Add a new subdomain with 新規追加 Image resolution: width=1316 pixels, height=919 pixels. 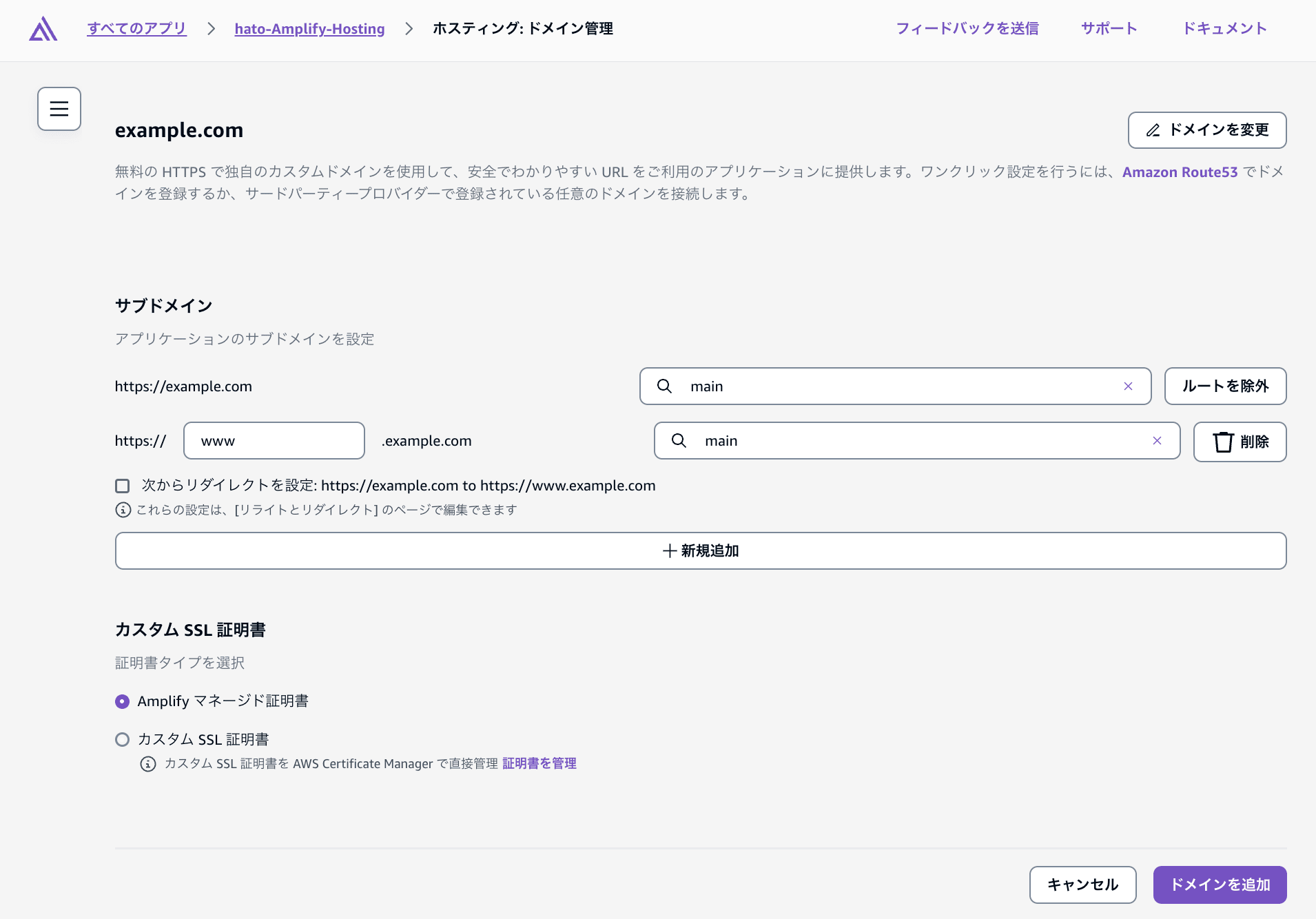(701, 551)
